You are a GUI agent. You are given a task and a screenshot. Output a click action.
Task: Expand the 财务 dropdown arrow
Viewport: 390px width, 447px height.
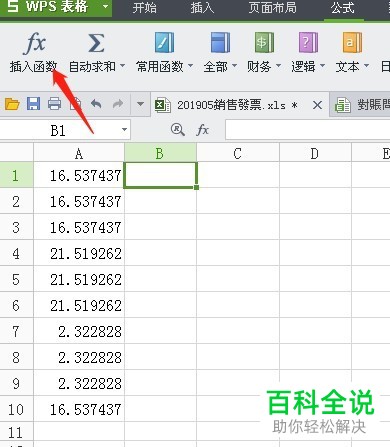[278, 66]
